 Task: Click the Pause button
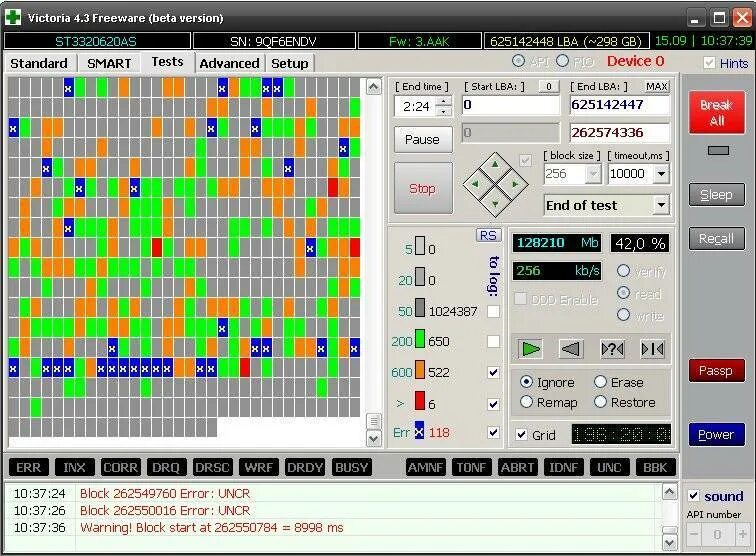[x=422, y=139]
